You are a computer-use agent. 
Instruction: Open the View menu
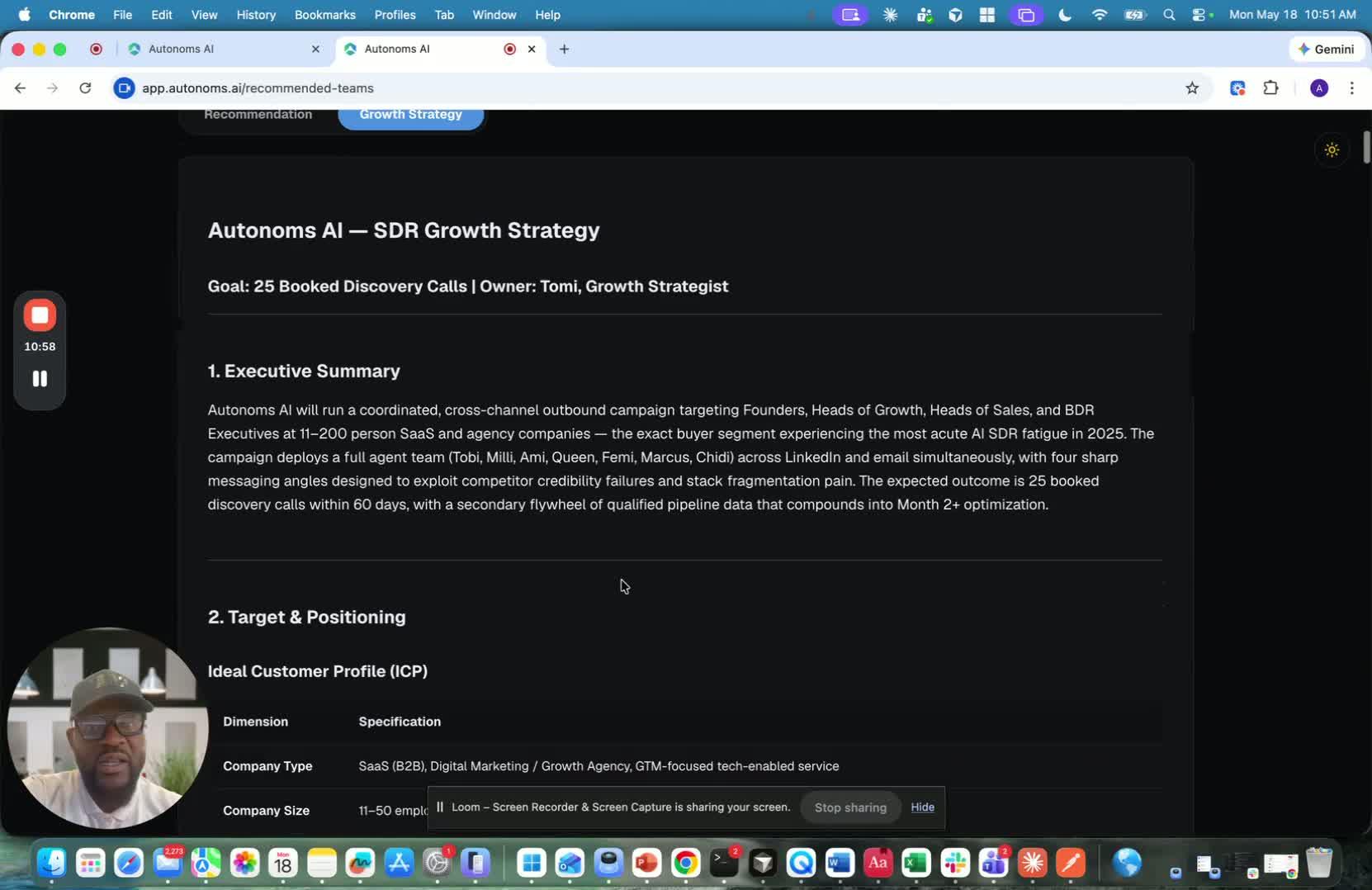tap(204, 15)
